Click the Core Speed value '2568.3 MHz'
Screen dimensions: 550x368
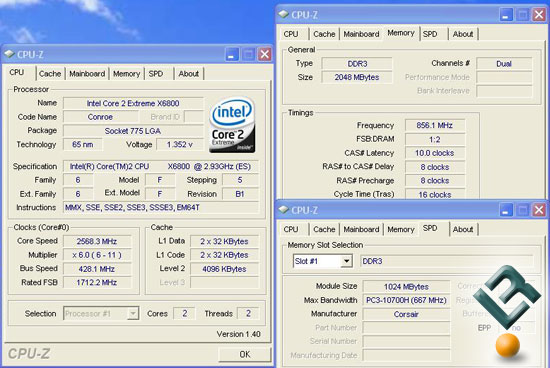(97, 241)
